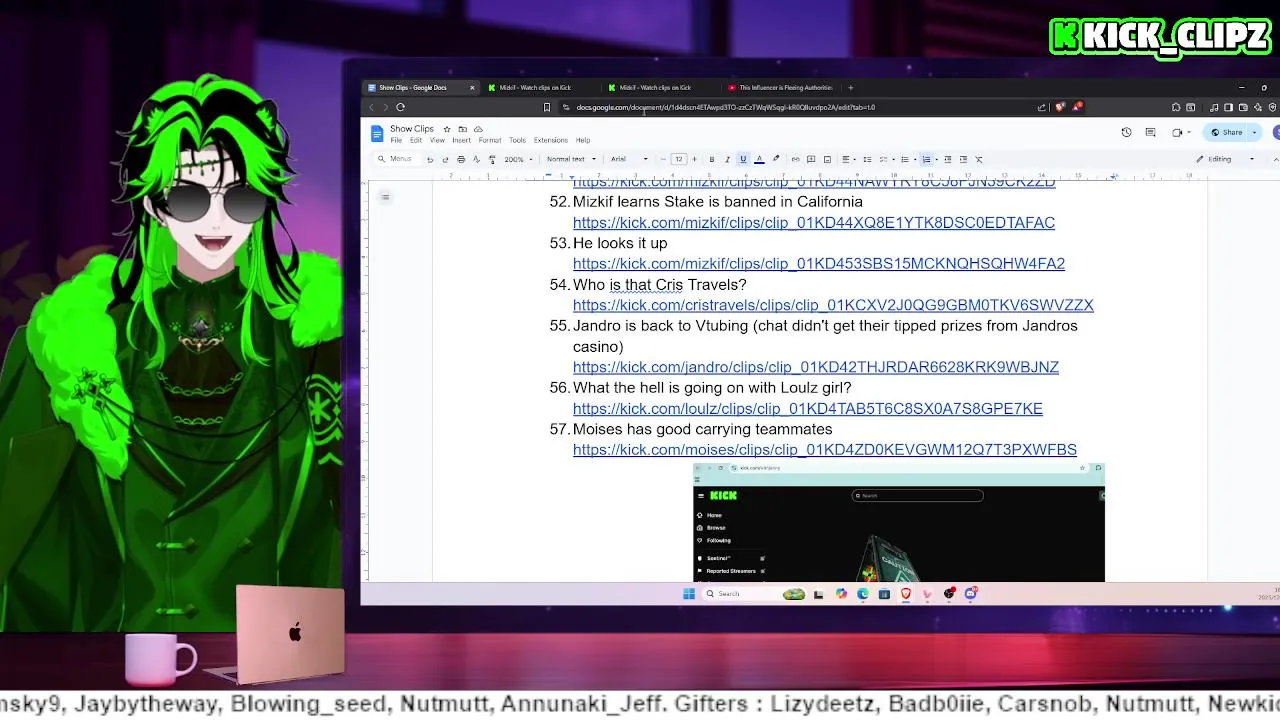The image size is (1280, 720).
Task: Click the Share button
Action: pos(1225,132)
